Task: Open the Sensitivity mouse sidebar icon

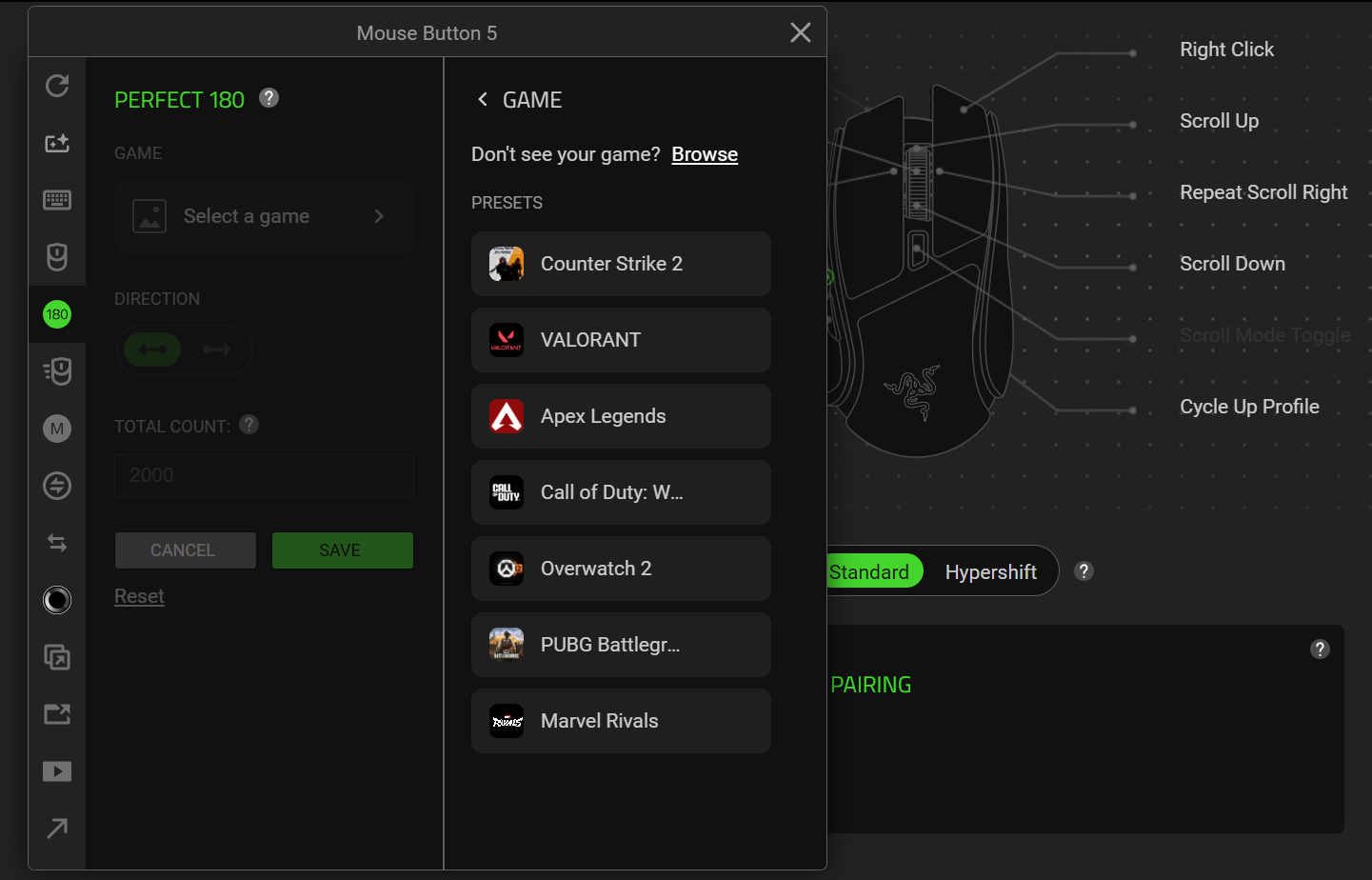Action: coord(57,371)
